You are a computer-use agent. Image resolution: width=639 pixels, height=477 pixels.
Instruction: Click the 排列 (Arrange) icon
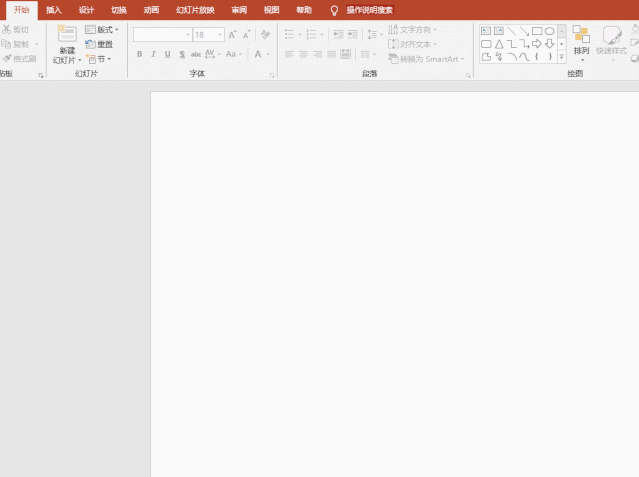(581, 36)
